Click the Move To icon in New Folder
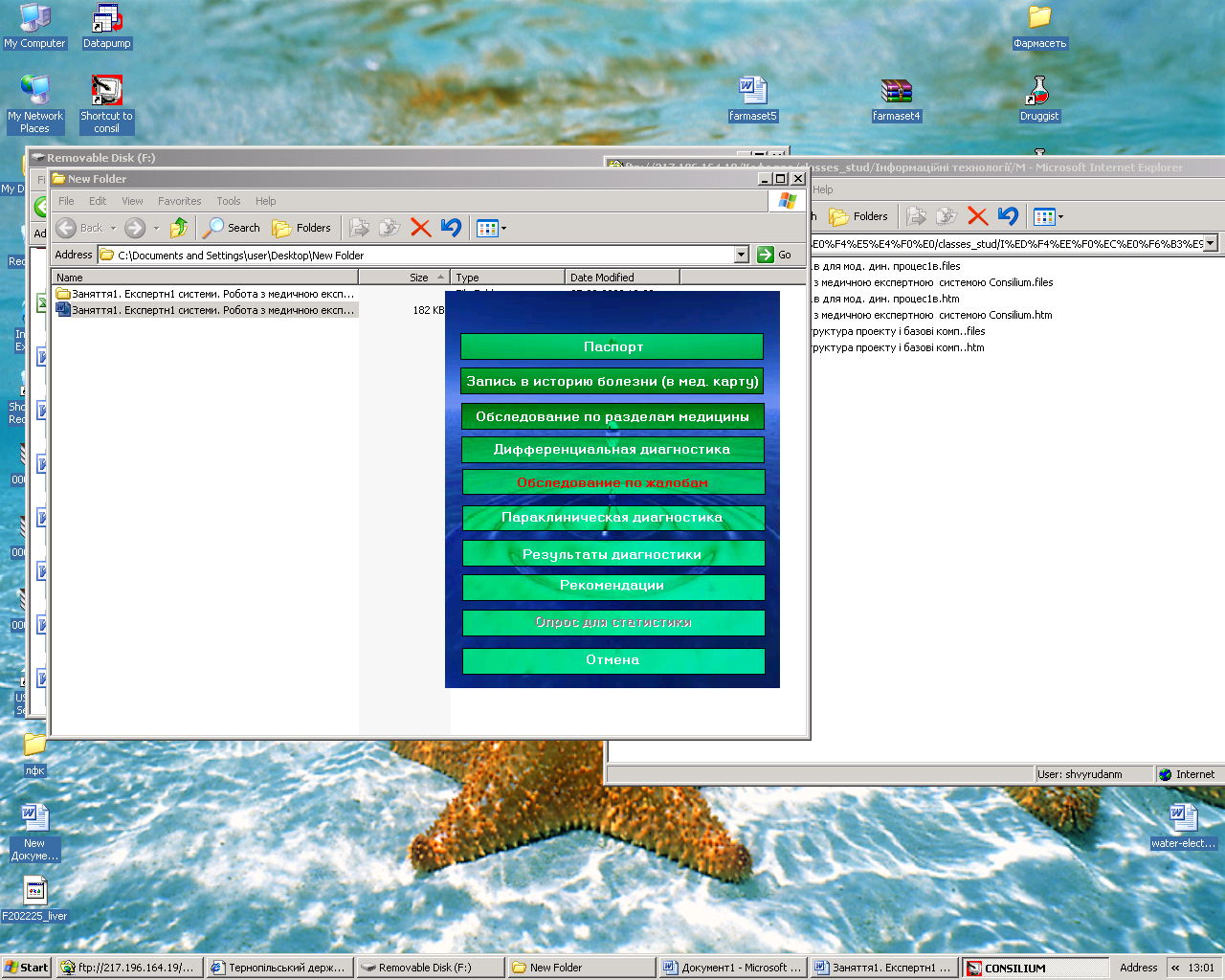 click(359, 228)
